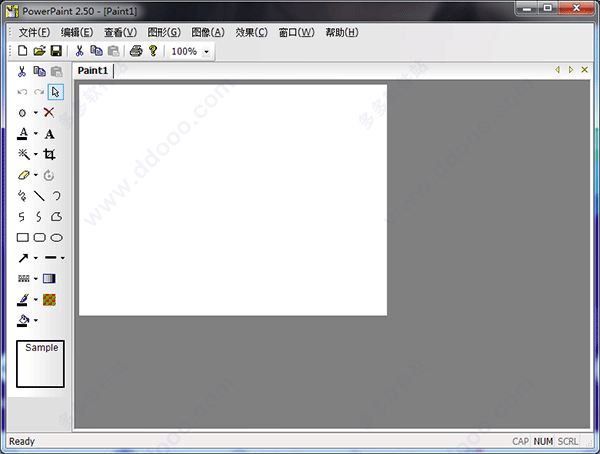Open the gradient fill swatch
The height and width of the screenshot is (454, 600).
[49, 278]
